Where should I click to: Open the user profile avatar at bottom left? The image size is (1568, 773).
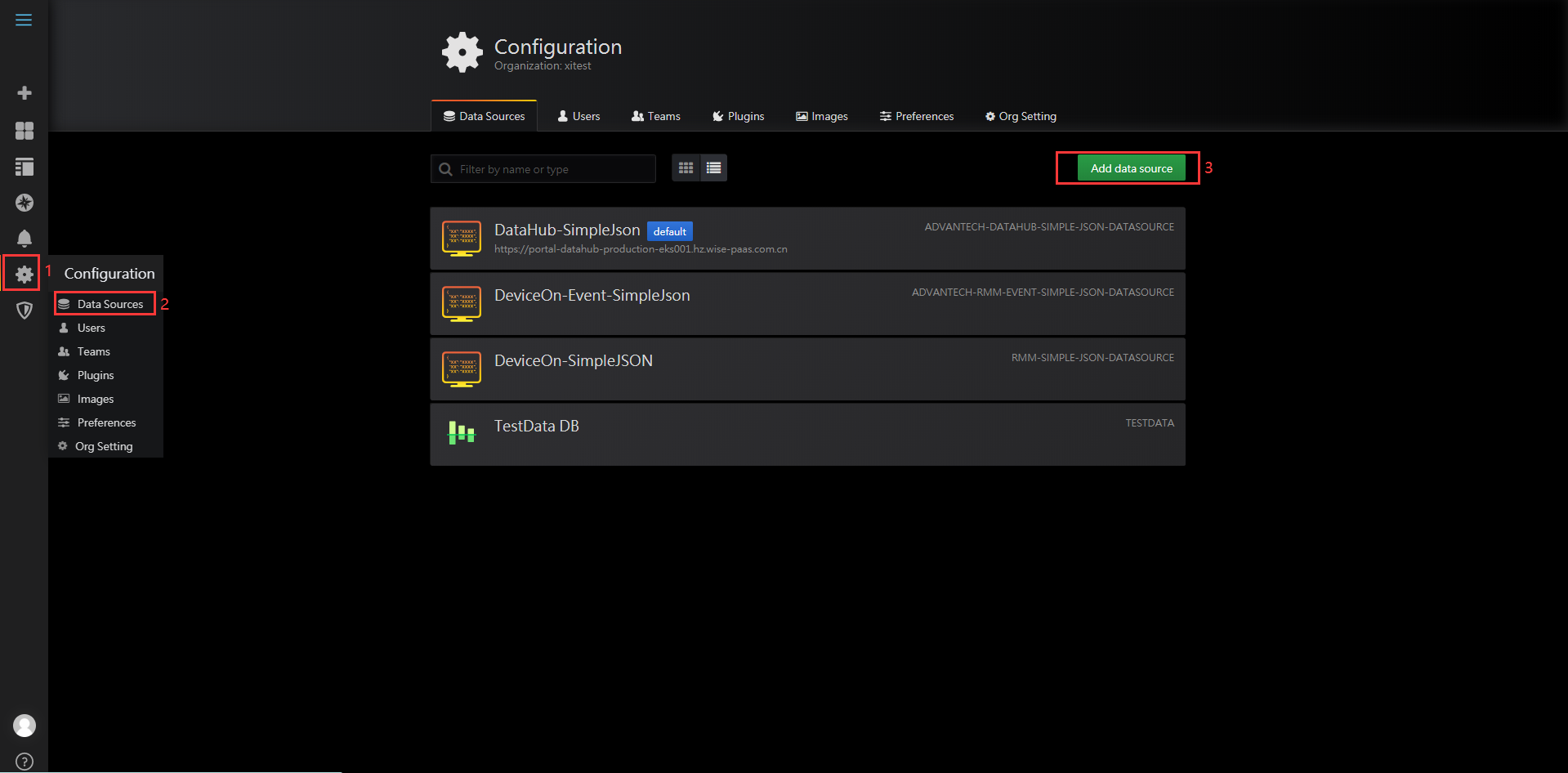tap(24, 725)
